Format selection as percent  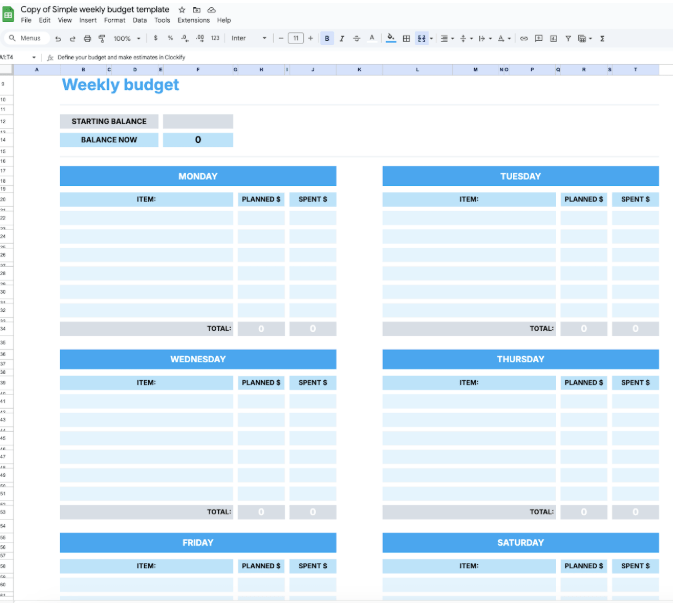tap(170, 38)
